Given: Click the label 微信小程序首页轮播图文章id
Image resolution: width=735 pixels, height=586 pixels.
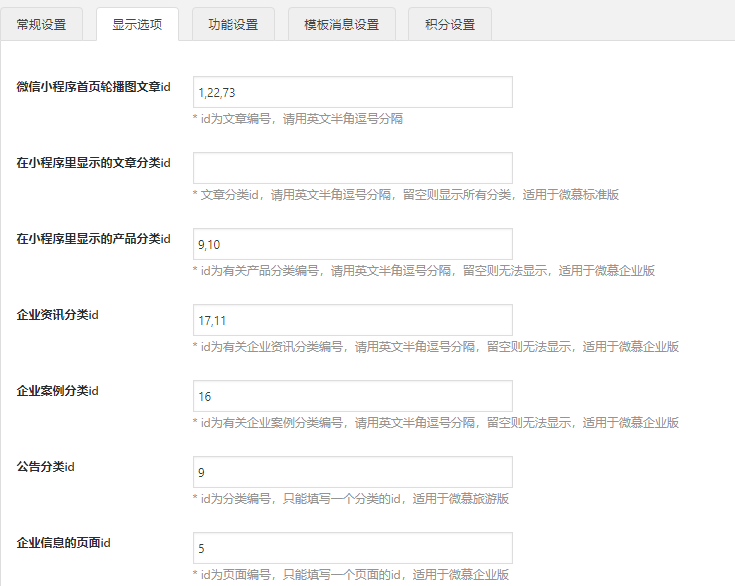Looking at the screenshot, I should 93,87.
